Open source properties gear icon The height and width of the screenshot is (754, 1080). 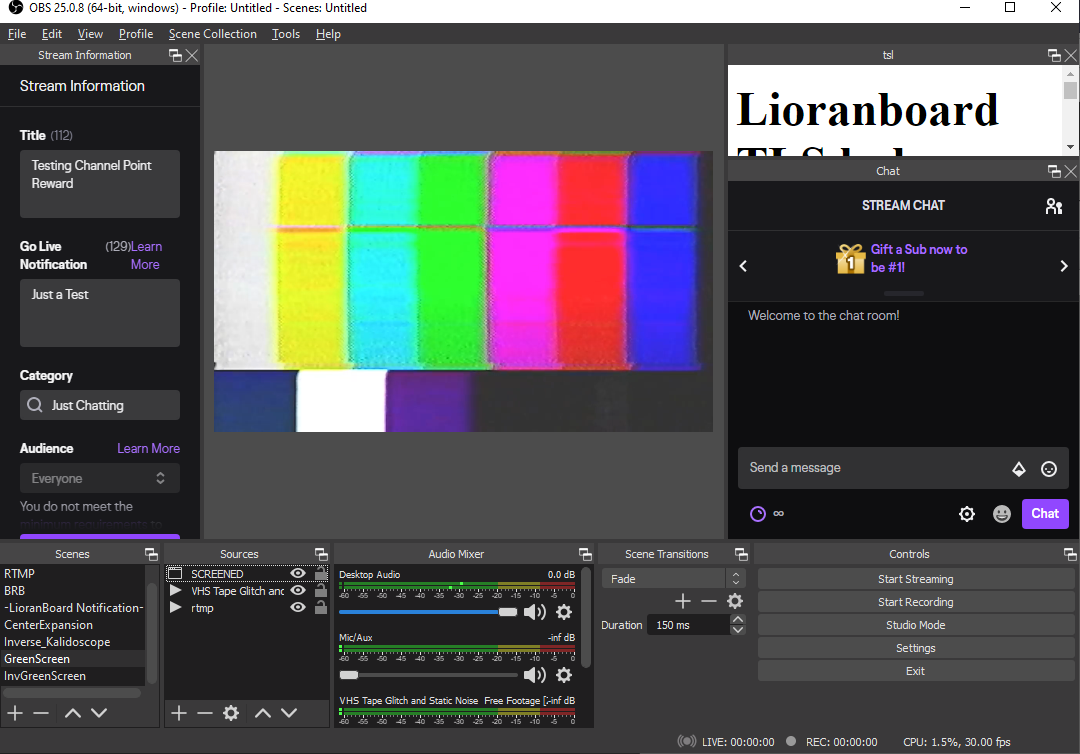[231, 713]
